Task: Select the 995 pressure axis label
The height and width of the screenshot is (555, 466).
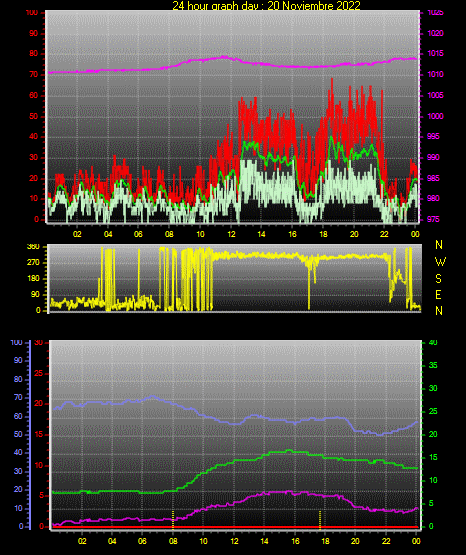Action: coord(433,136)
